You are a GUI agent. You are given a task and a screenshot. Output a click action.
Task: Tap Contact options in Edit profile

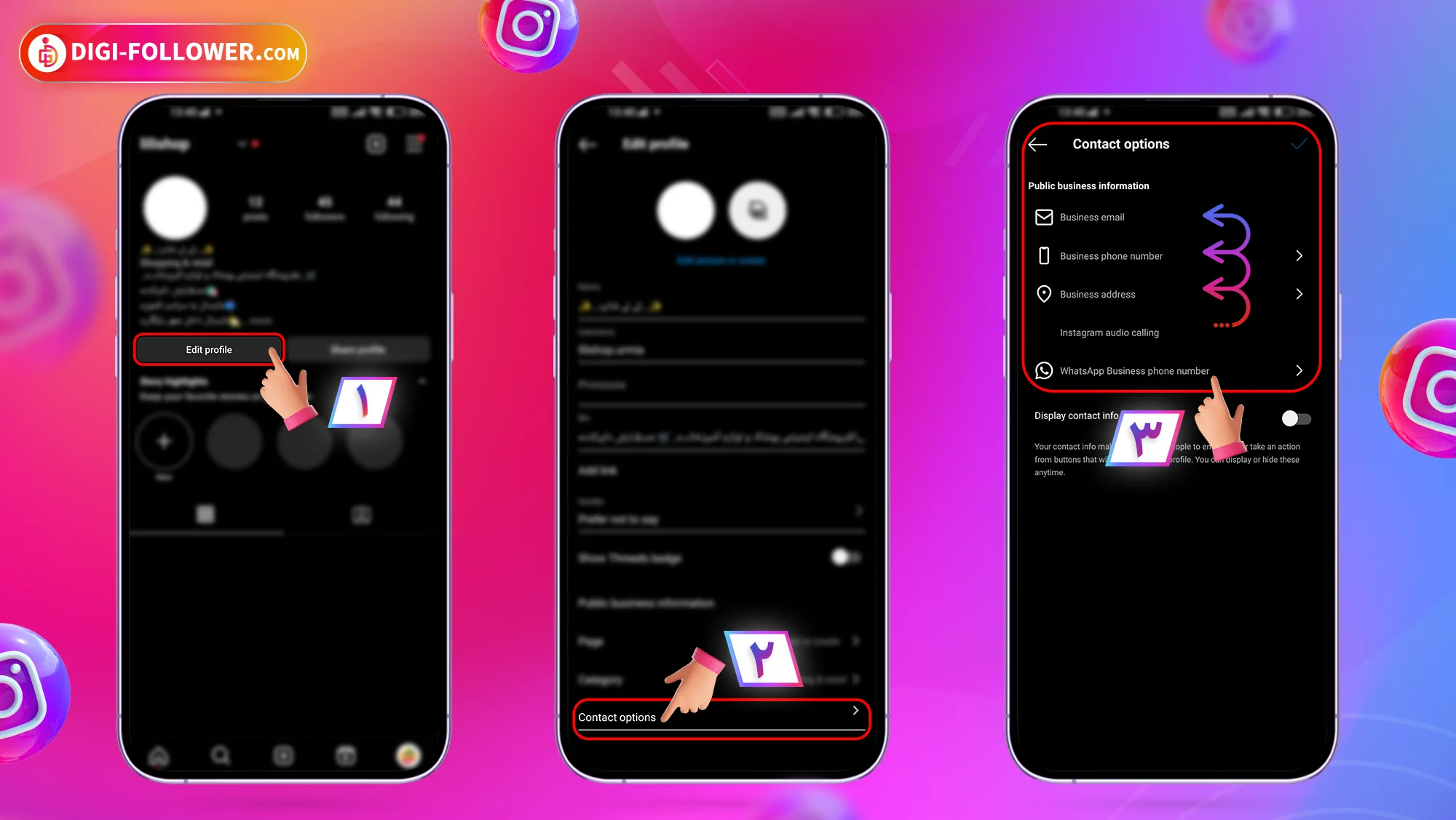(717, 716)
